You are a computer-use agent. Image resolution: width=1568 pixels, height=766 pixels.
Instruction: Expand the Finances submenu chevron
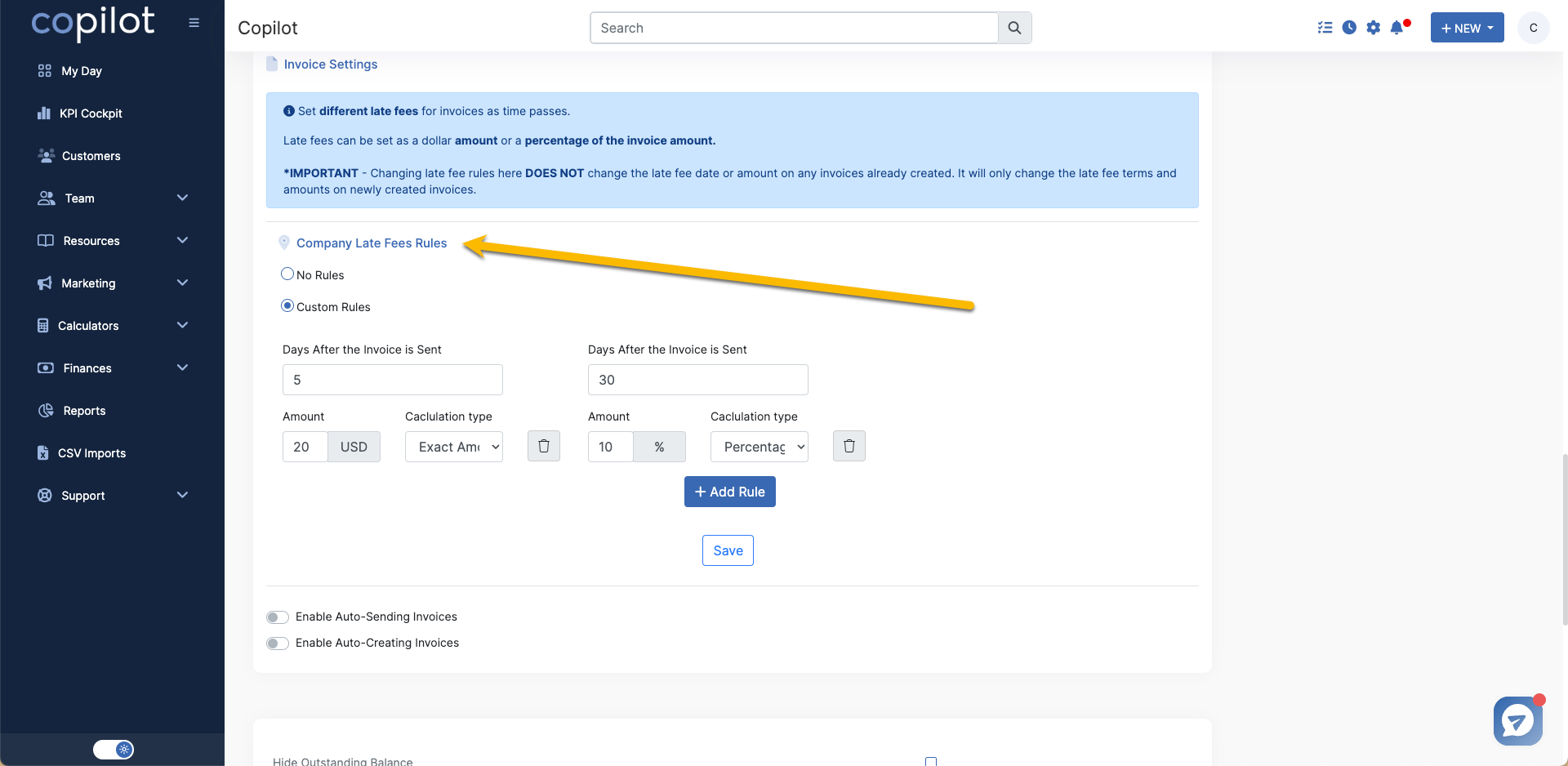(x=182, y=367)
